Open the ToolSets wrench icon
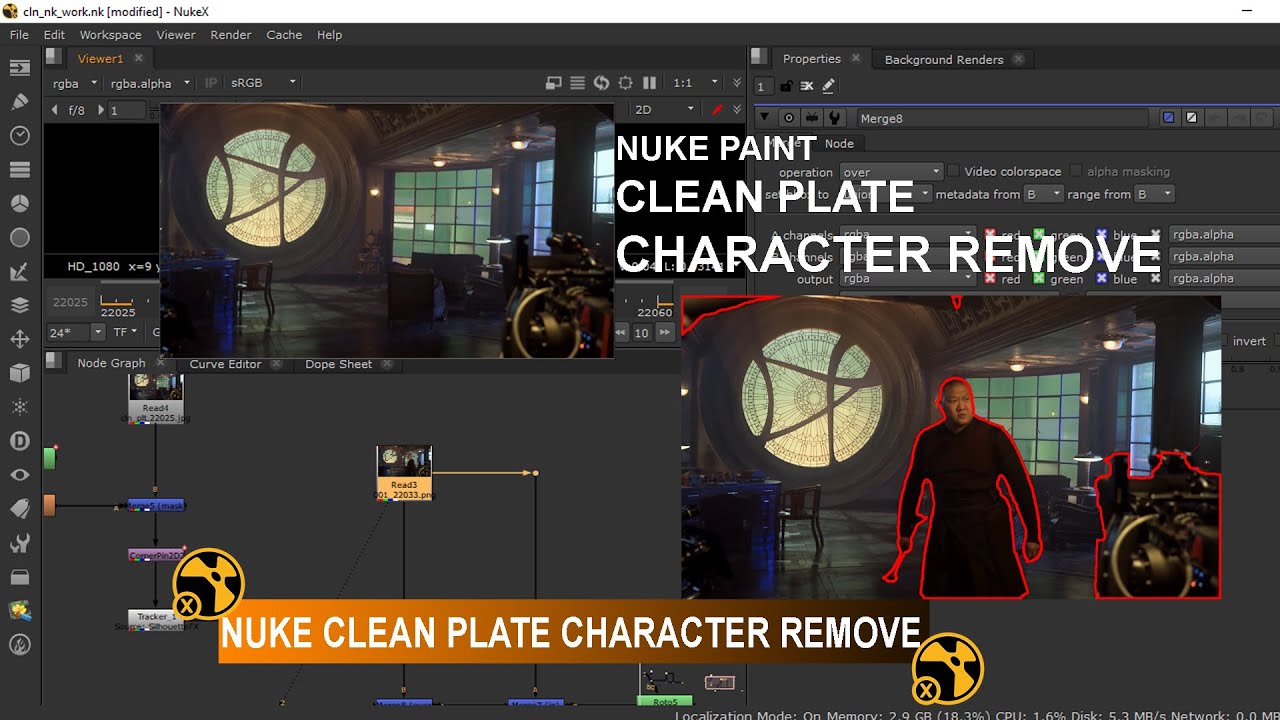Screen dimensions: 1280x720 click(x=19, y=543)
